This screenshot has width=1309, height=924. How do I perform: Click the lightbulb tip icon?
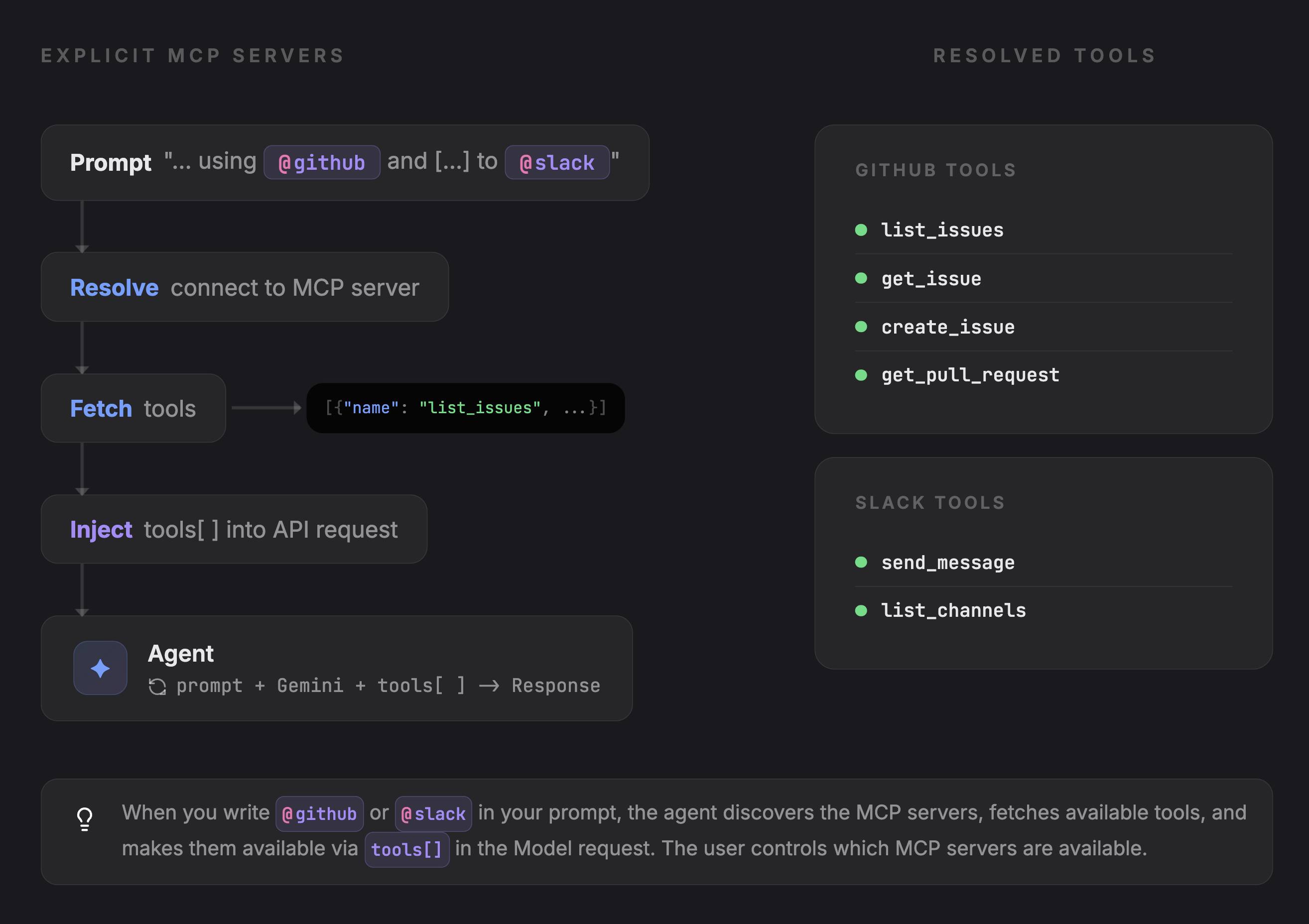pos(84,819)
